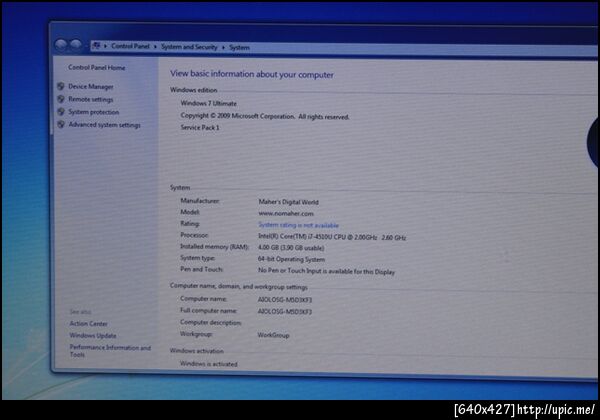Screen dimensions: 600x420
Task: Click the System type label
Action: click(197, 258)
